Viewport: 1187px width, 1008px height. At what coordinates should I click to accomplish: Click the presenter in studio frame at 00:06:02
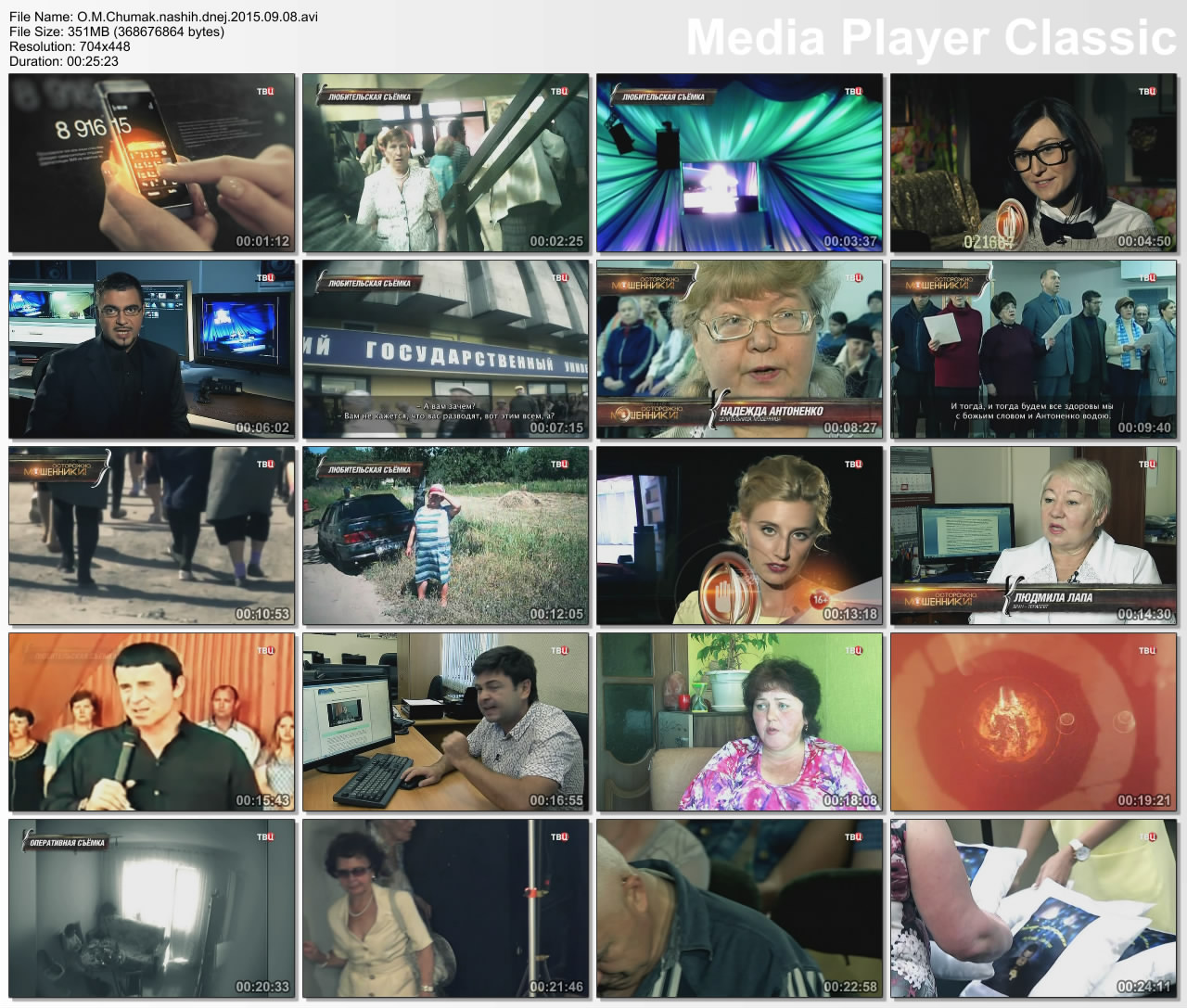pos(152,350)
